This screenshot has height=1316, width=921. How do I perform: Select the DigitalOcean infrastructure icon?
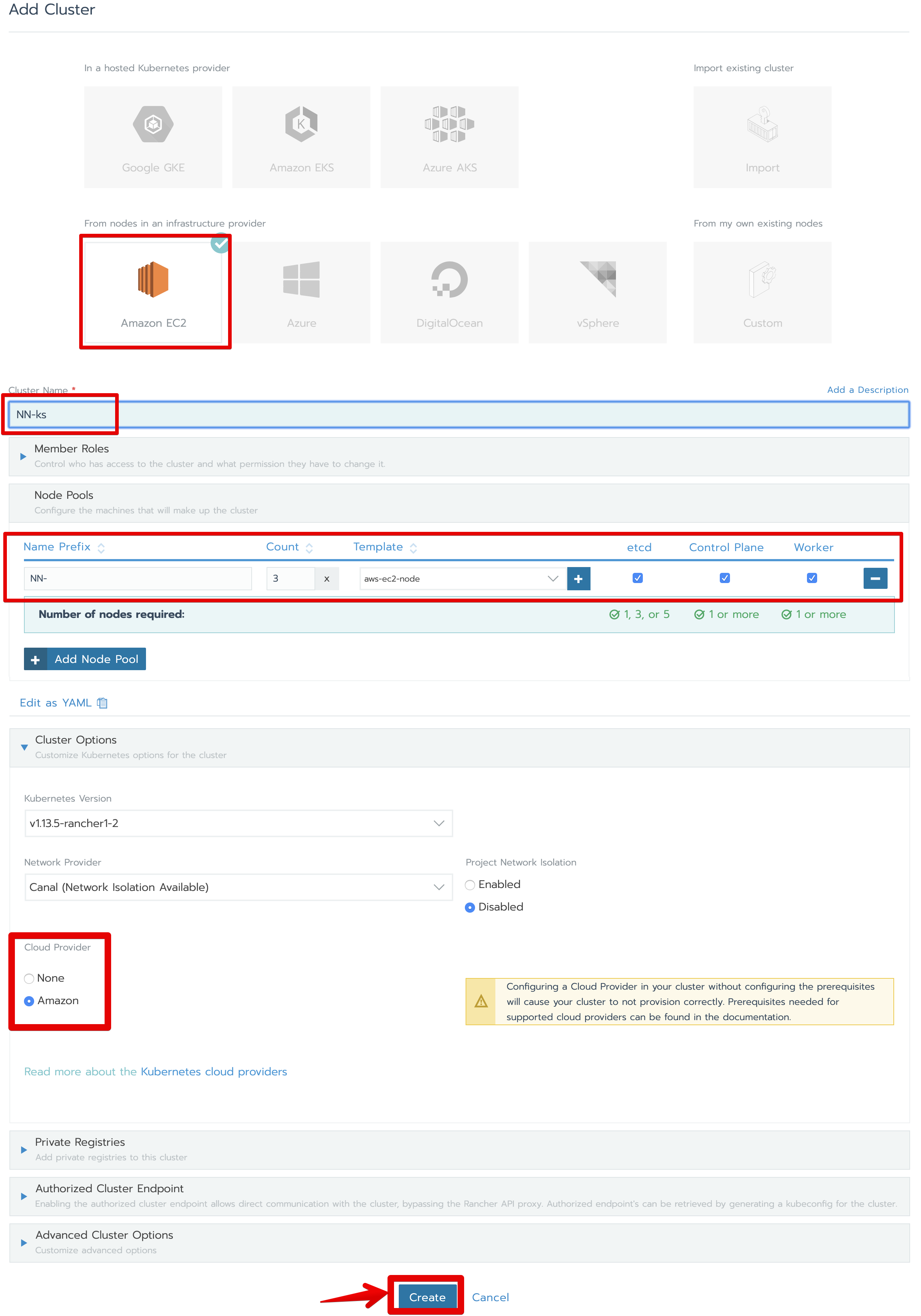coord(449,280)
